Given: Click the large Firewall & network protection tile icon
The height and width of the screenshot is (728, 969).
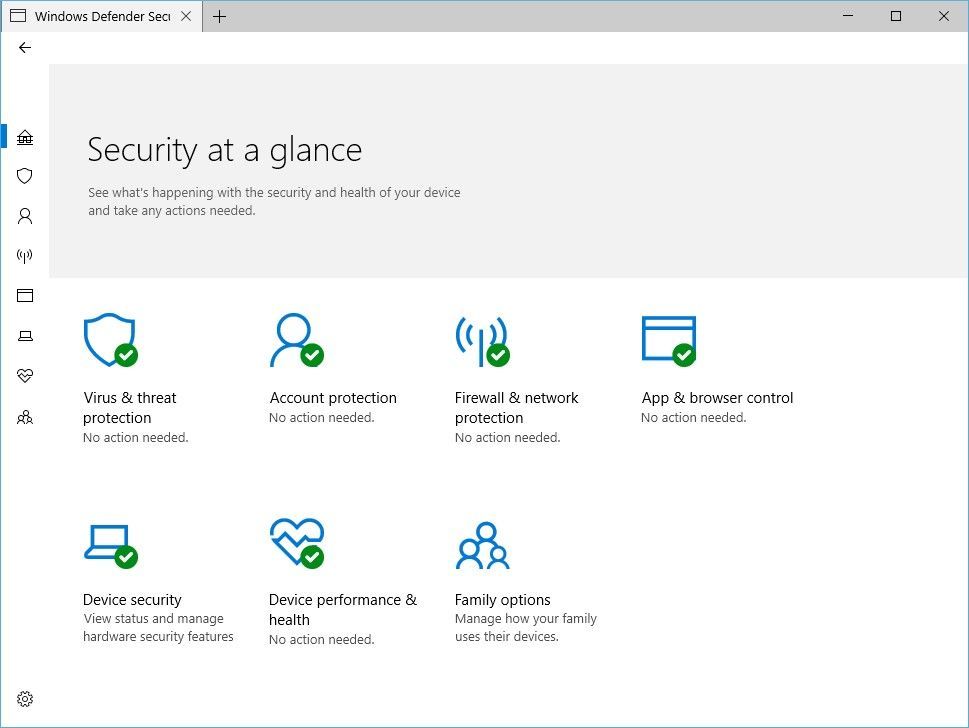Looking at the screenshot, I should coord(481,340).
